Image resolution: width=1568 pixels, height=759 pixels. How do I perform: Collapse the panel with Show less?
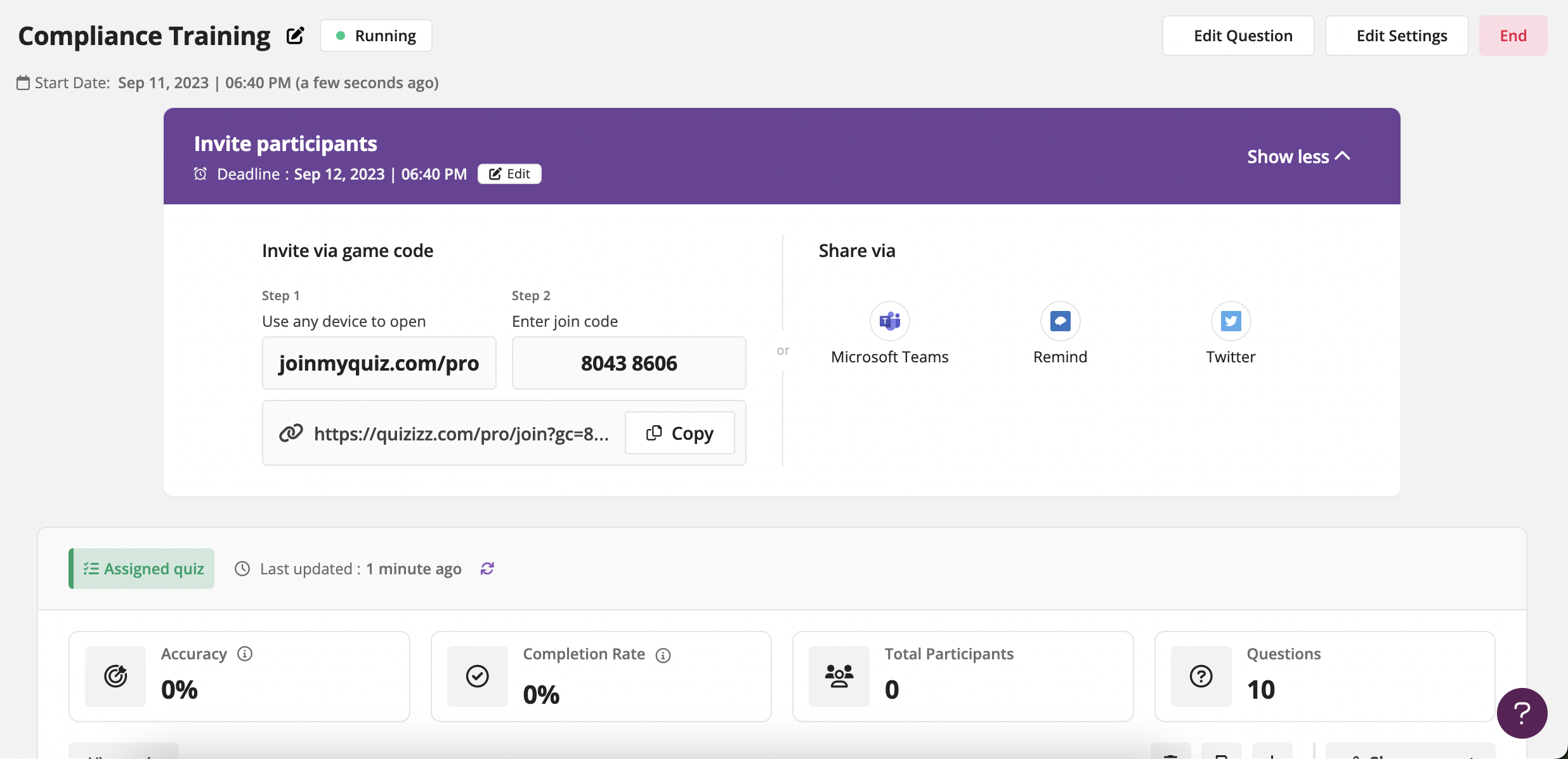[1298, 157]
